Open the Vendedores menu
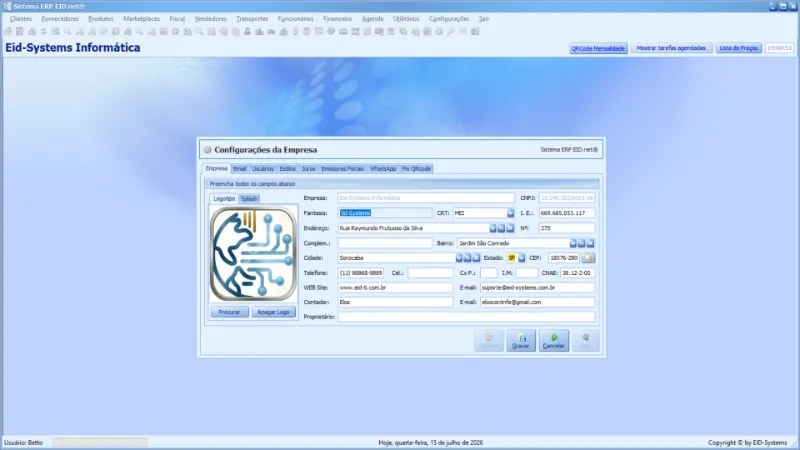 (210, 19)
